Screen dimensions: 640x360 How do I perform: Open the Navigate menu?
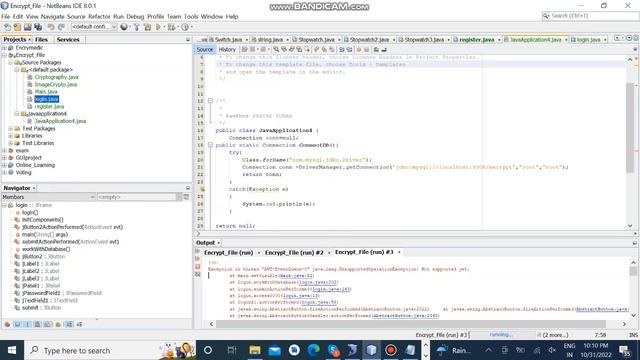[52, 16]
